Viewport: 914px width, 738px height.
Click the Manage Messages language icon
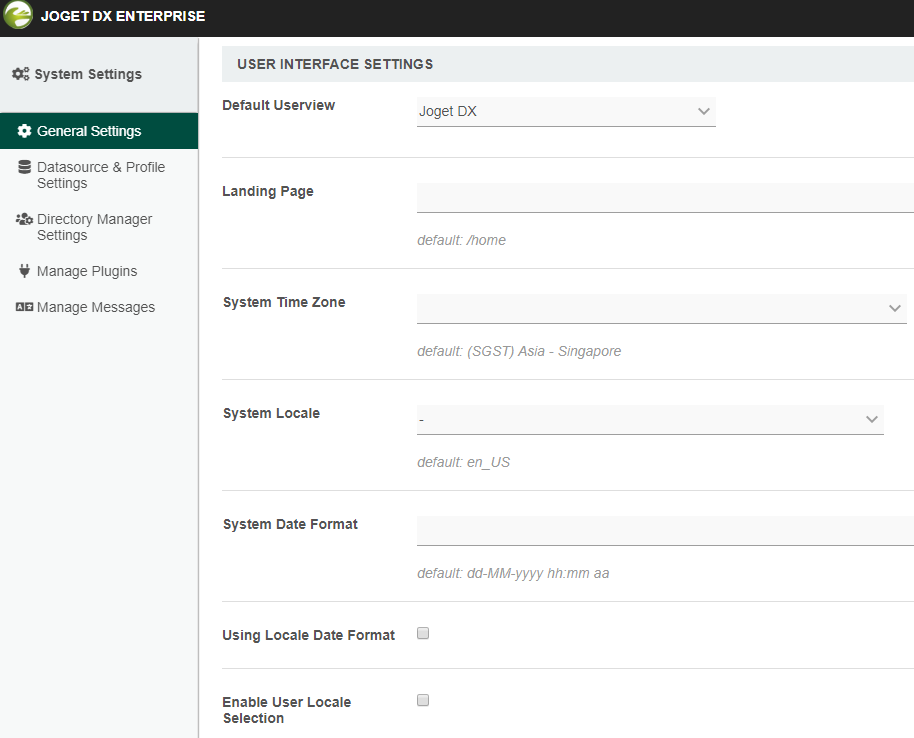[x=25, y=307]
